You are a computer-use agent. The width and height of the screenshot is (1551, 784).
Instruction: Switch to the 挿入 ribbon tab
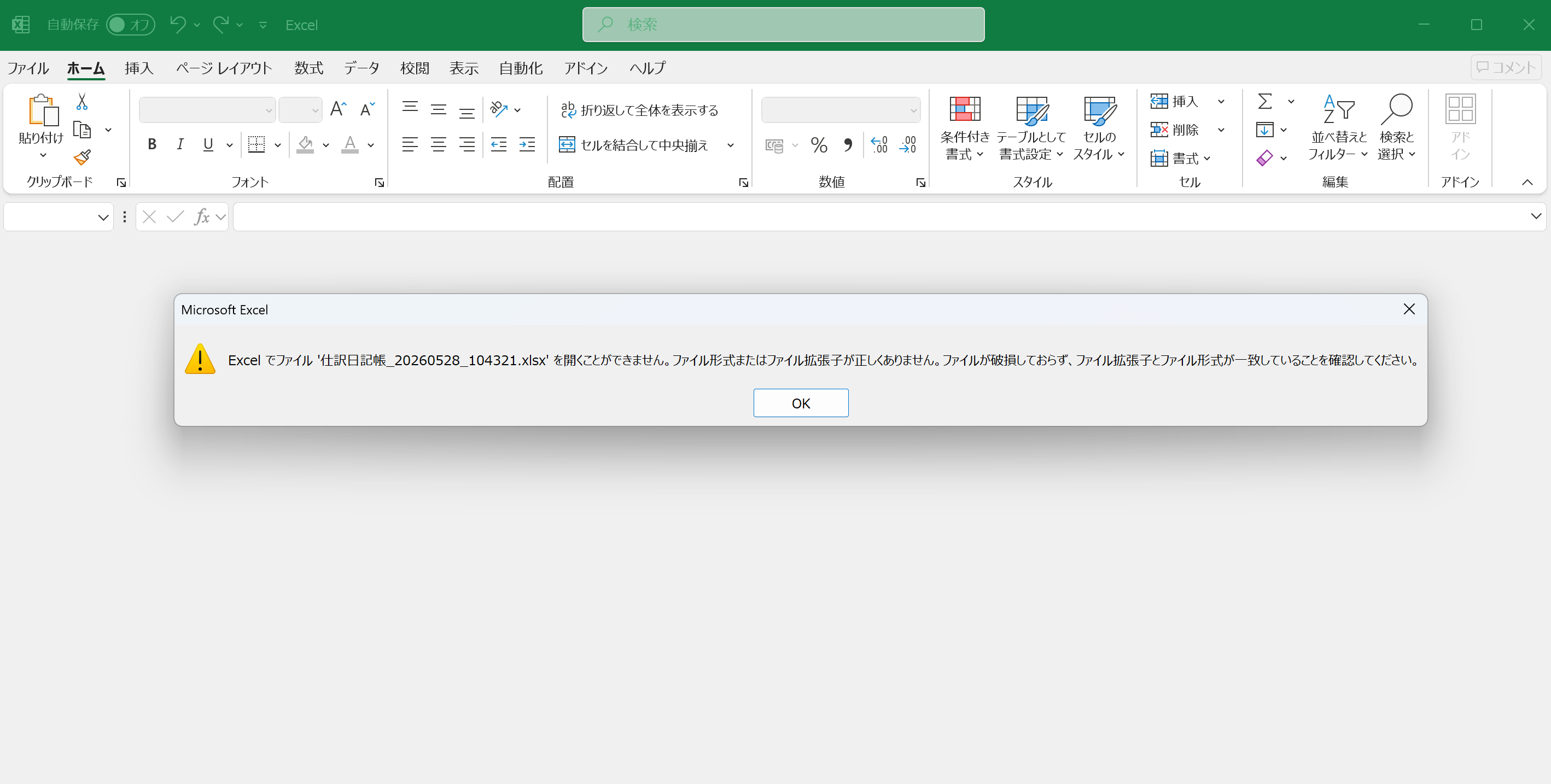coord(139,68)
